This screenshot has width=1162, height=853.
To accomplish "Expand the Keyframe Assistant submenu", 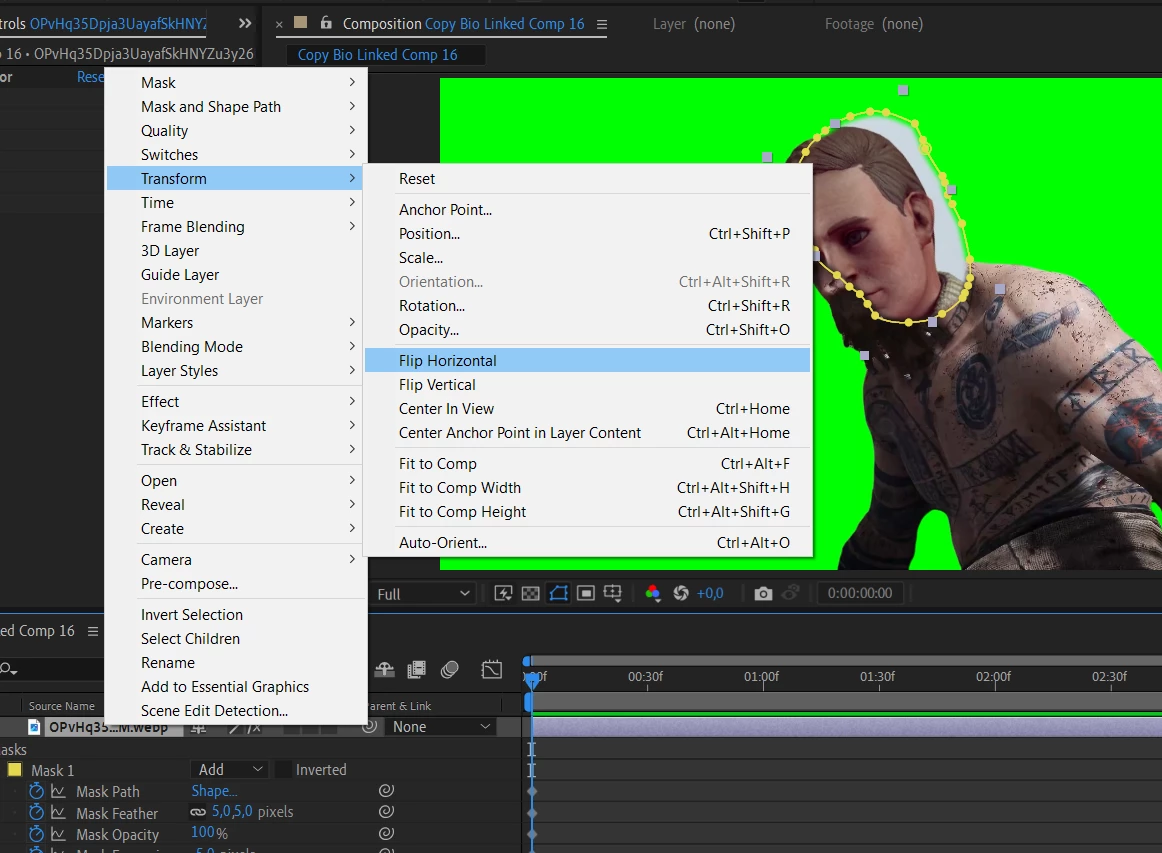I will tap(235, 425).
